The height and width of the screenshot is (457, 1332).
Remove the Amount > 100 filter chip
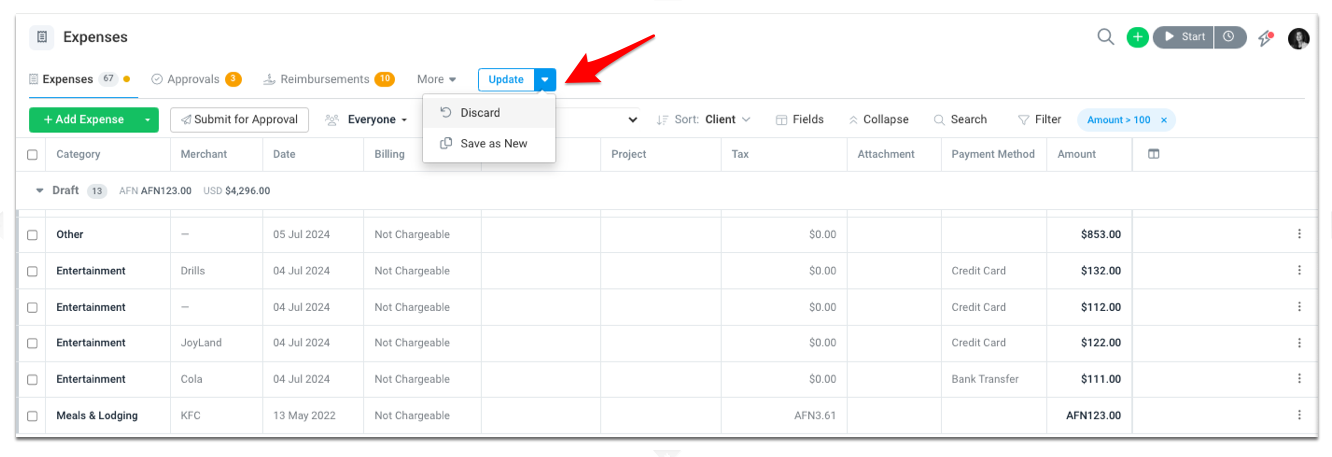point(1163,120)
